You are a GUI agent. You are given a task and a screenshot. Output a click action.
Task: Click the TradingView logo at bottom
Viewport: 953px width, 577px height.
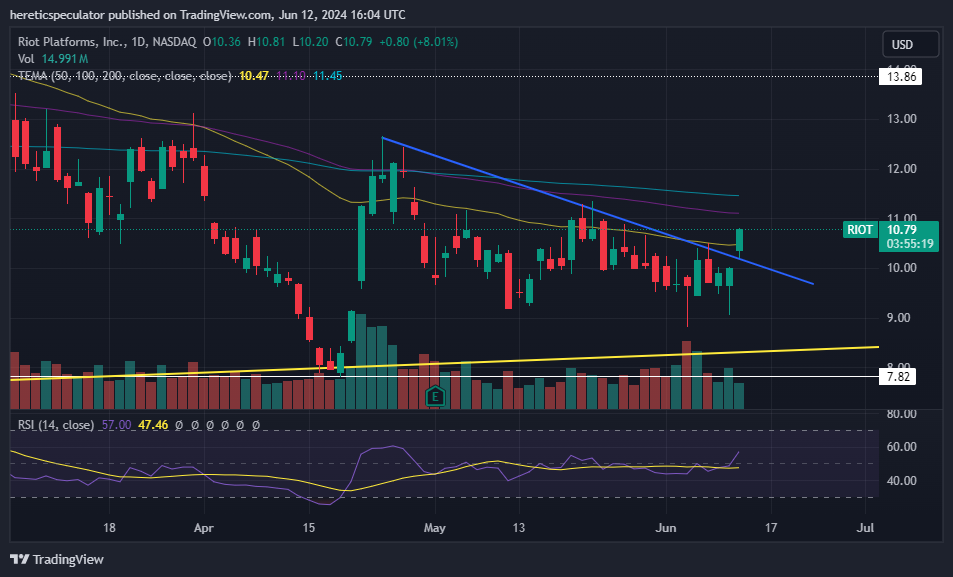click(x=57, y=559)
